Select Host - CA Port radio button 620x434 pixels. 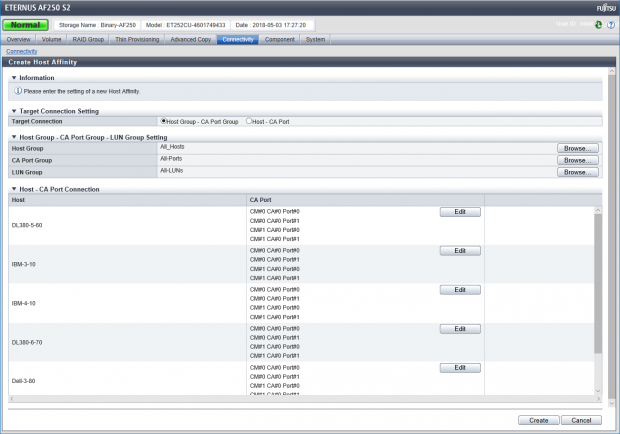(249, 121)
